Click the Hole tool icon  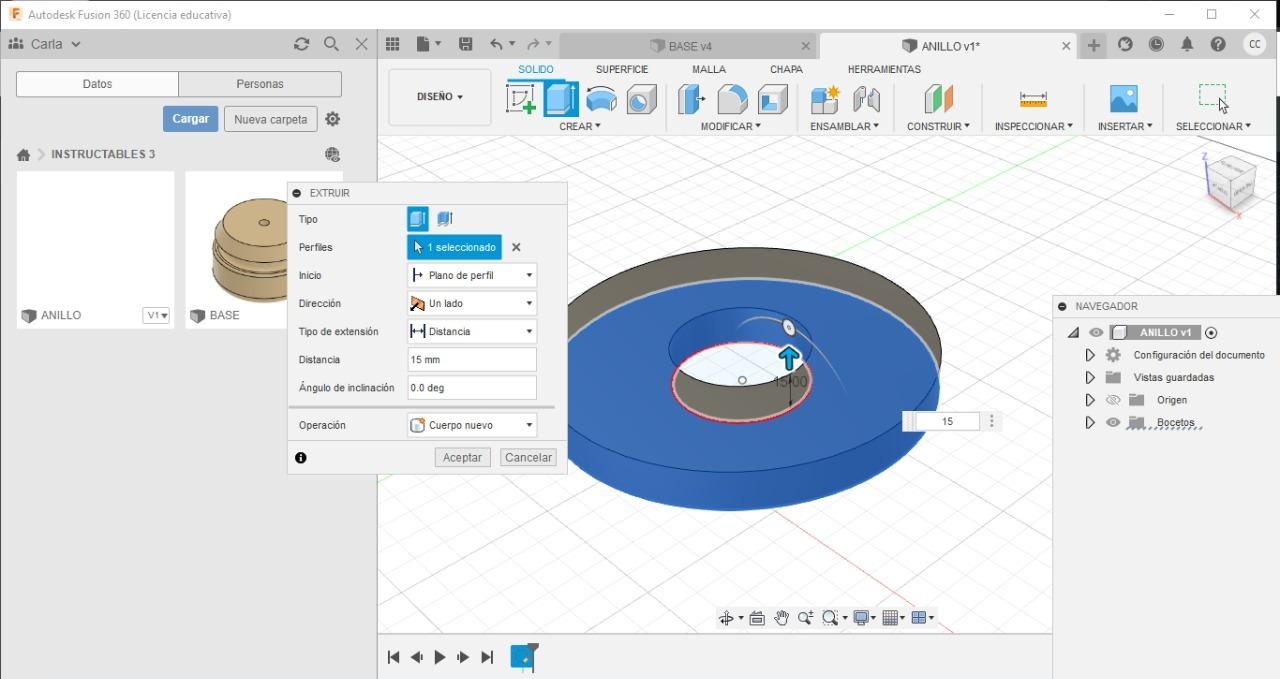coord(641,98)
